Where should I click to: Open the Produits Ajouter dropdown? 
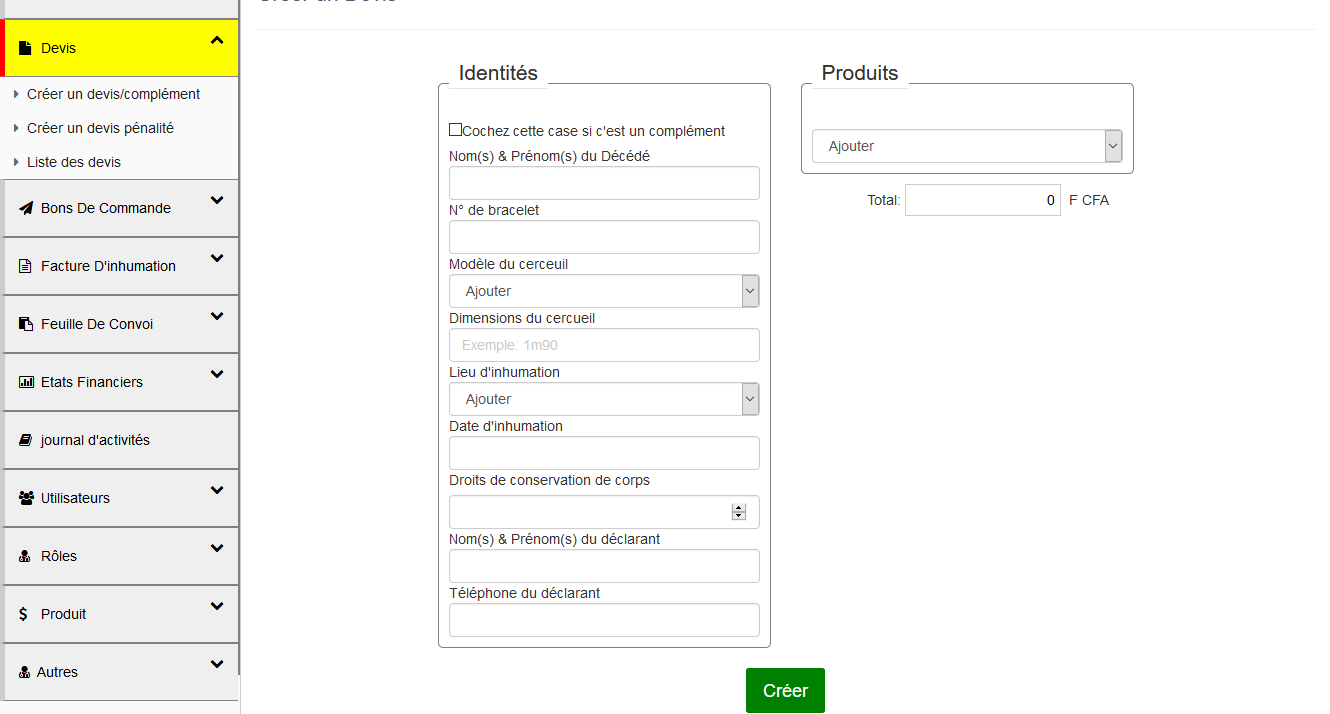966,146
